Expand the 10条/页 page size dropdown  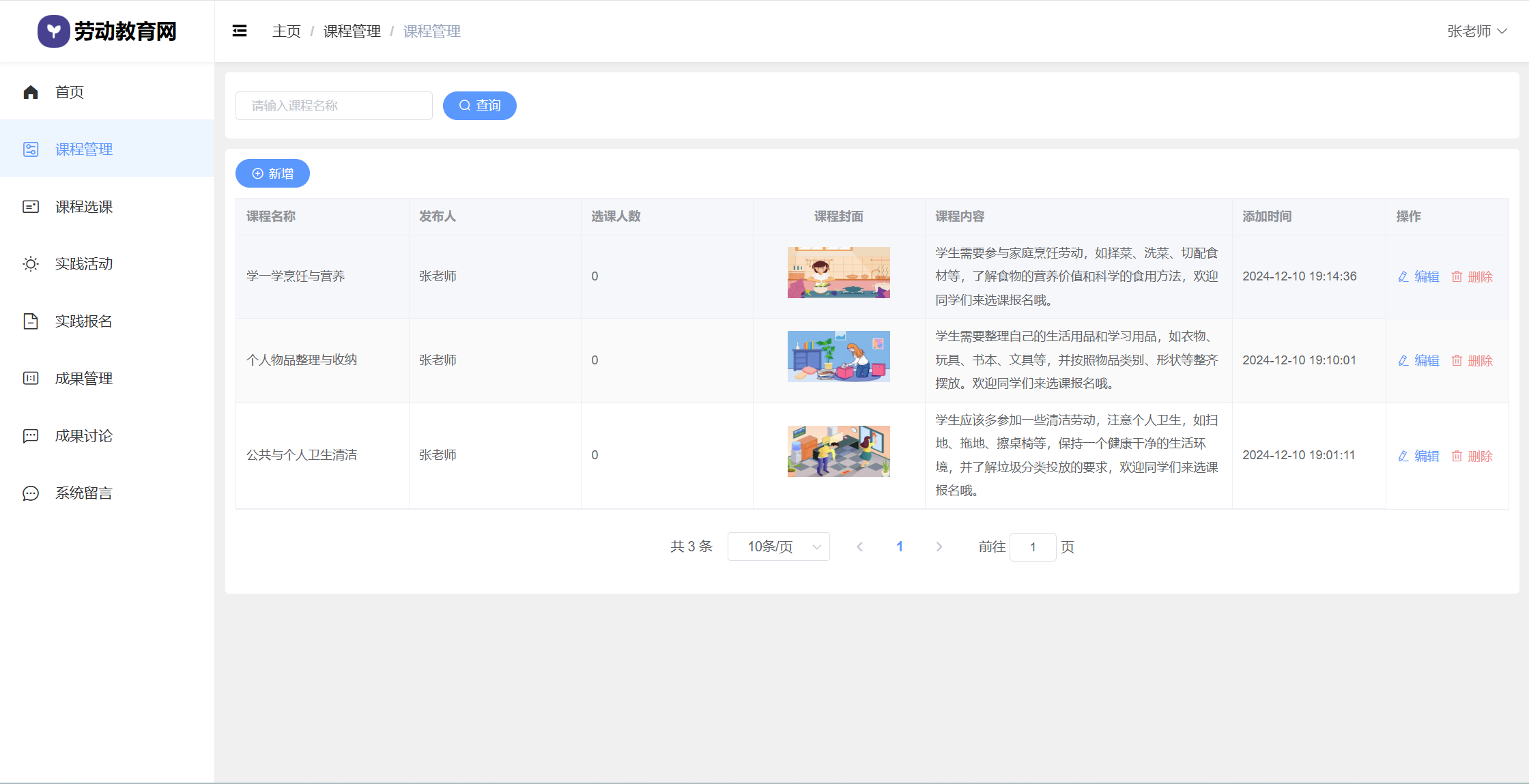(x=778, y=547)
